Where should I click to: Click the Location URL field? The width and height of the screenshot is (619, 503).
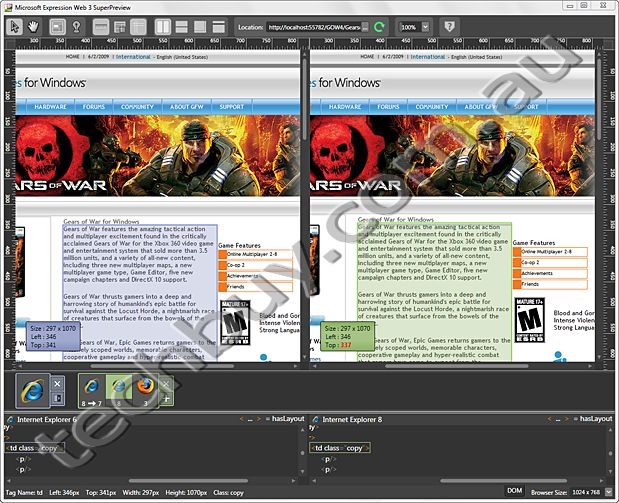(313, 27)
